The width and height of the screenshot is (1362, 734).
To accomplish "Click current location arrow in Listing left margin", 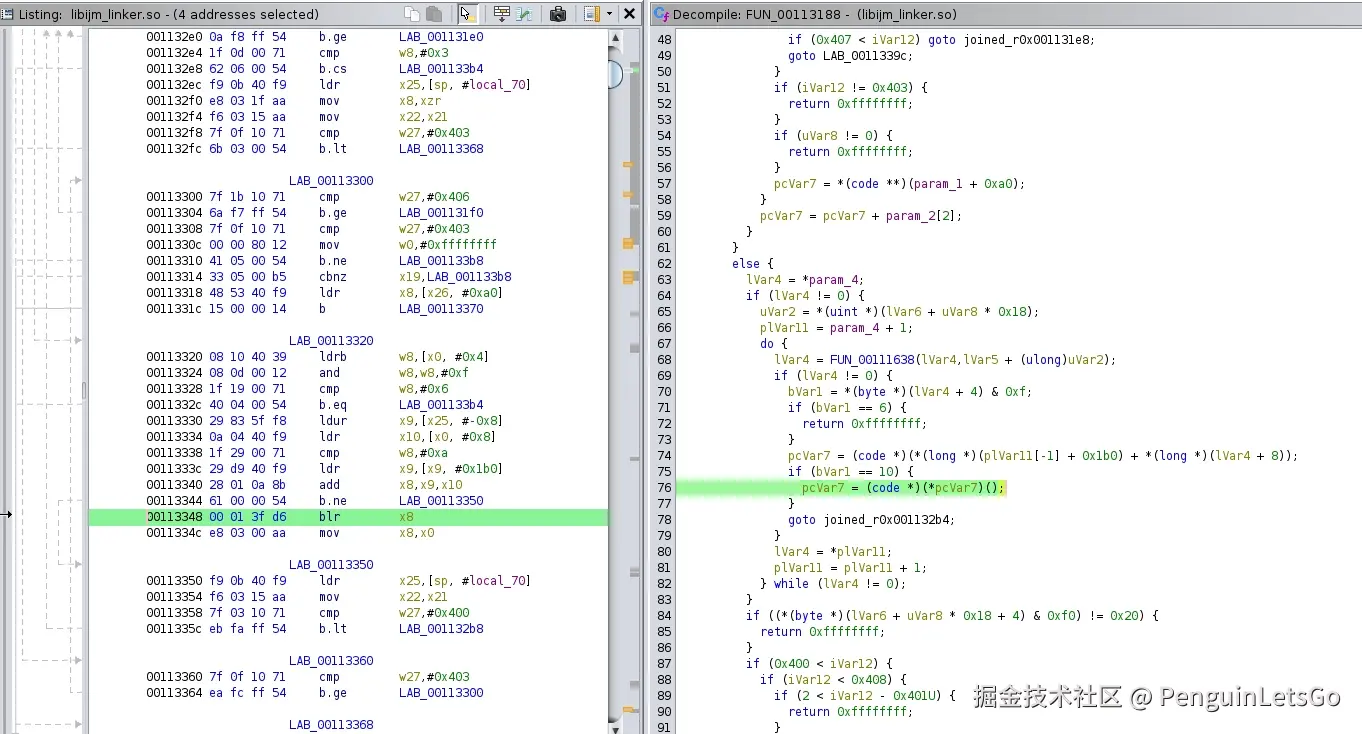I will click(x=7, y=514).
